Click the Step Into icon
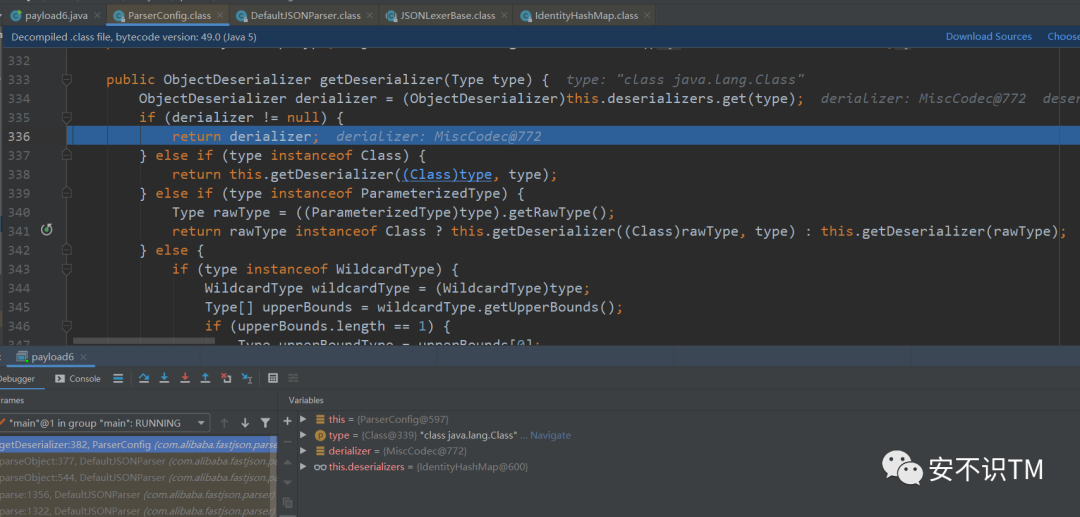 point(164,378)
